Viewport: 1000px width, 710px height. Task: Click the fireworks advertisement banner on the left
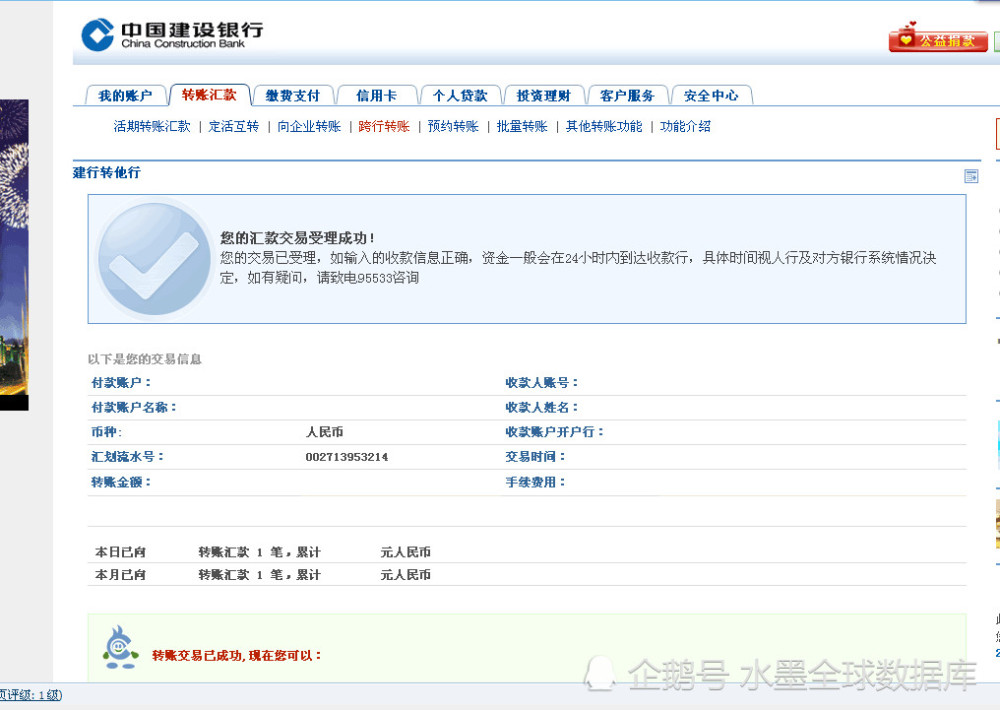tap(14, 250)
